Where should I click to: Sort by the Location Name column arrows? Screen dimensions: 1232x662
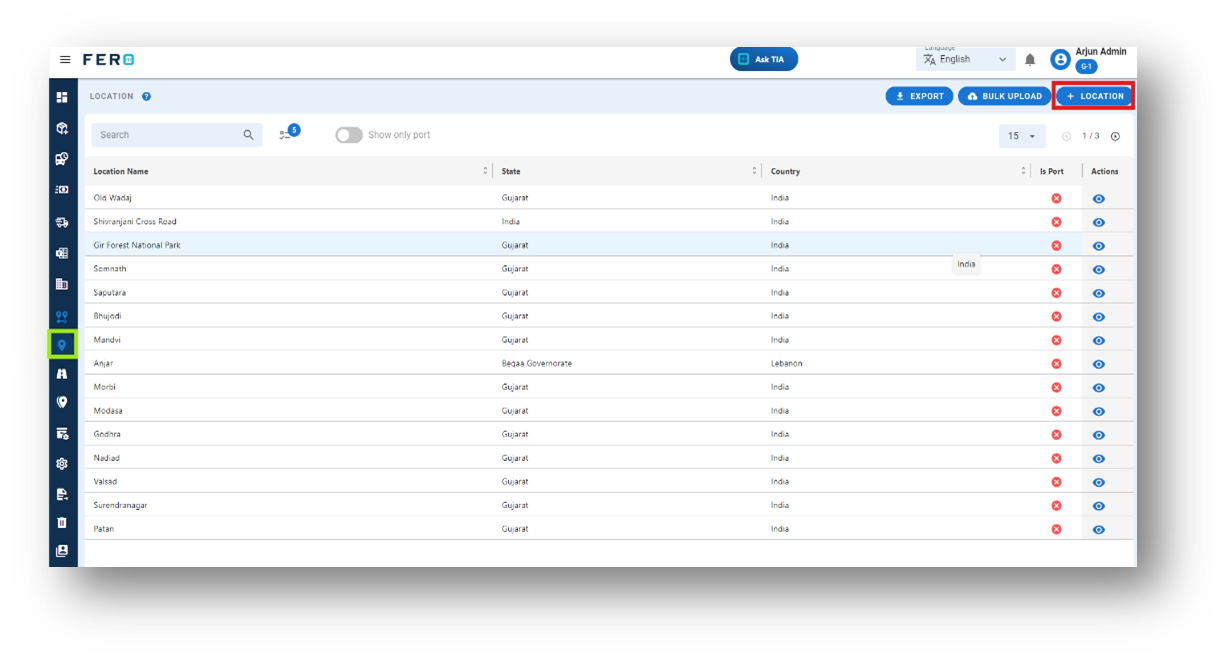coord(486,171)
